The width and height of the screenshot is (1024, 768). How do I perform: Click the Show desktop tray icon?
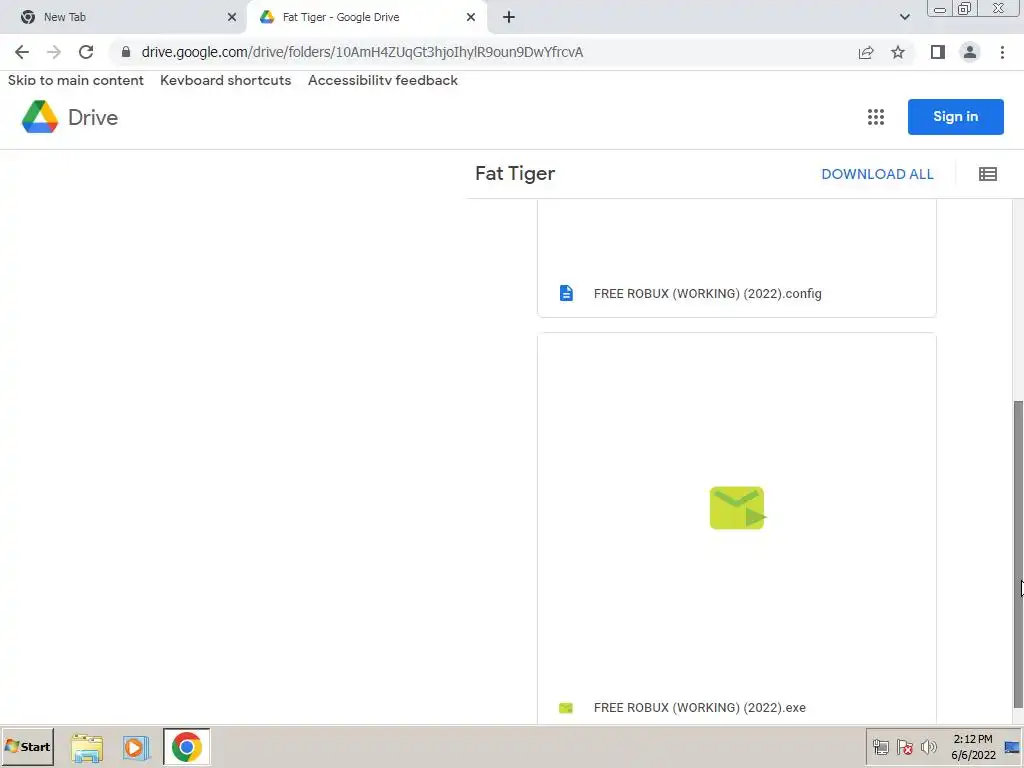point(1012,747)
